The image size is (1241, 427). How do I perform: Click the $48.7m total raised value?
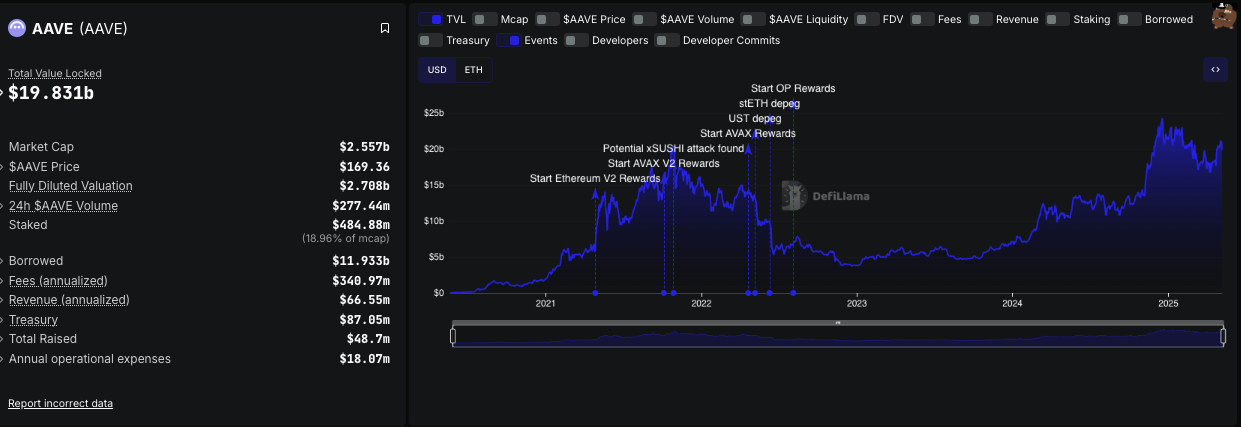coord(368,339)
